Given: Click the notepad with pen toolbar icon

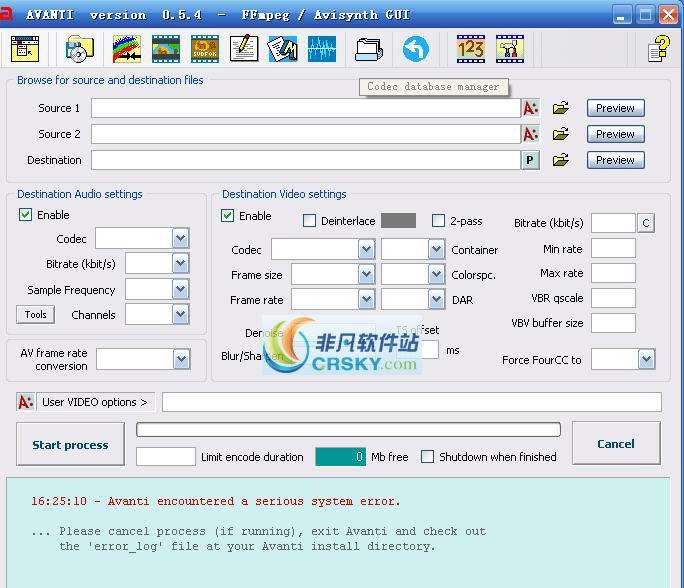Looking at the screenshot, I should (x=243, y=49).
